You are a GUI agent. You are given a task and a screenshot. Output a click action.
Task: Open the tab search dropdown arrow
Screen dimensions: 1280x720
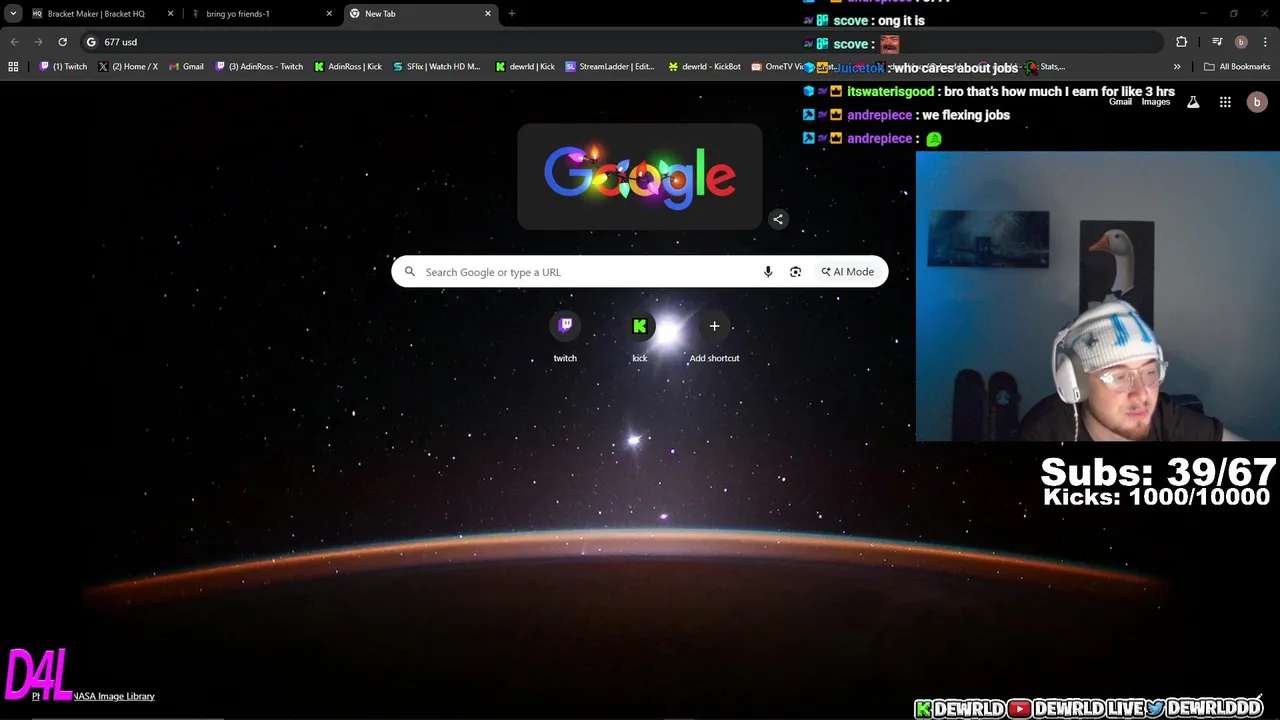tap(13, 14)
